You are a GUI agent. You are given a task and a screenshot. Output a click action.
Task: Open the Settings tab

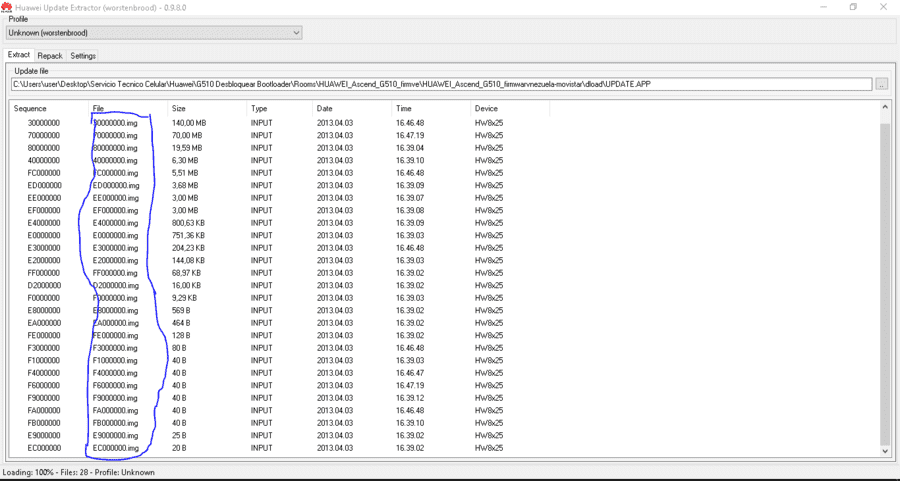point(83,56)
